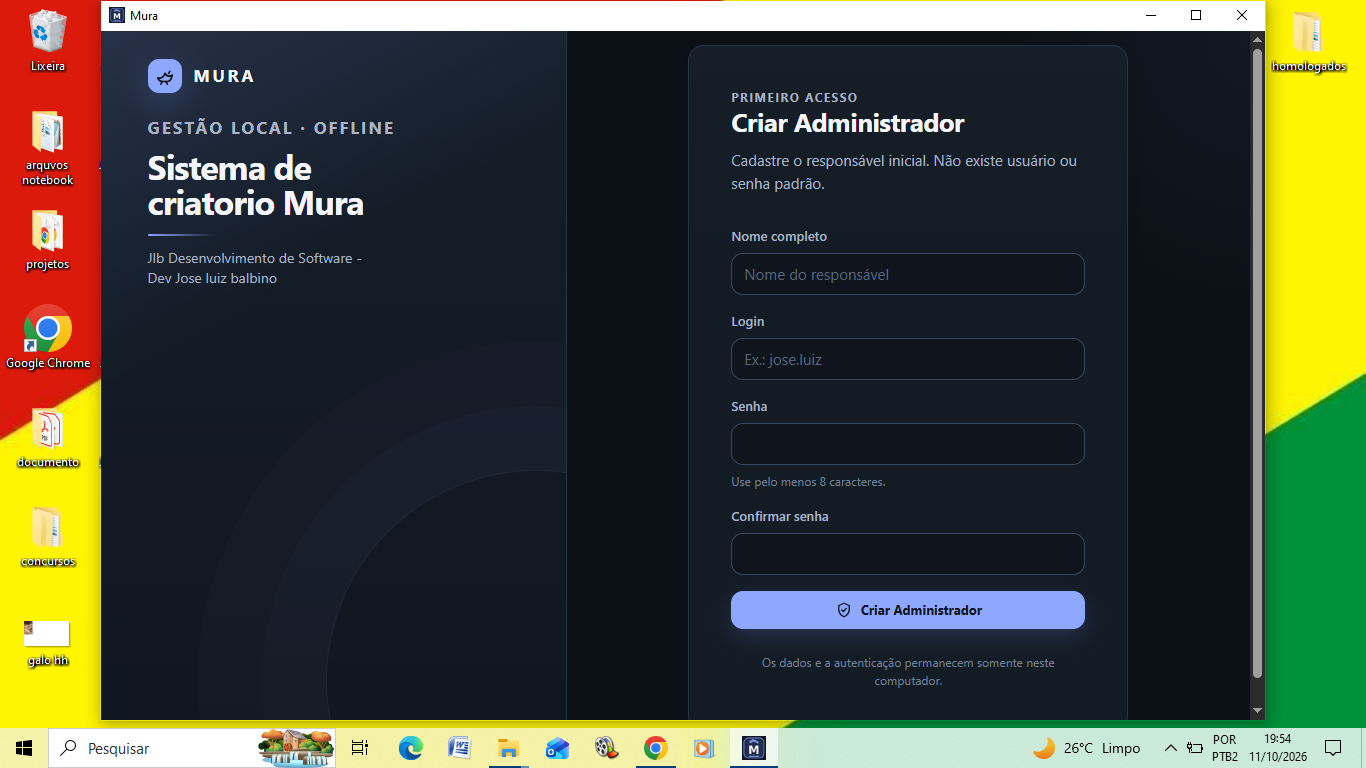Select the Google Chrome desktop shortcut
This screenshot has width=1366, height=768.
coord(48,337)
